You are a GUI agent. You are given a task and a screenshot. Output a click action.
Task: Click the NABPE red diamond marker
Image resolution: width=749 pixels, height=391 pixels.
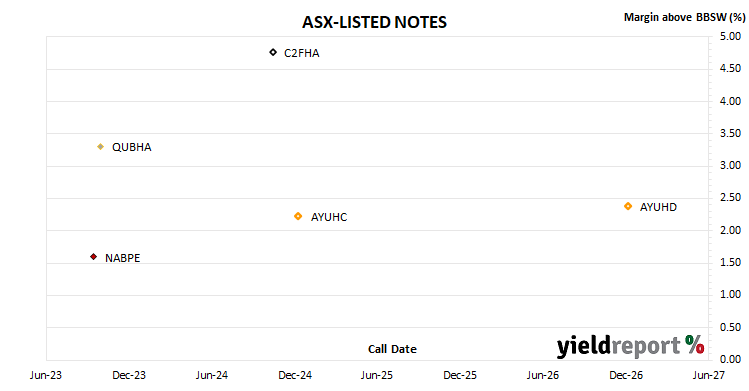(94, 257)
